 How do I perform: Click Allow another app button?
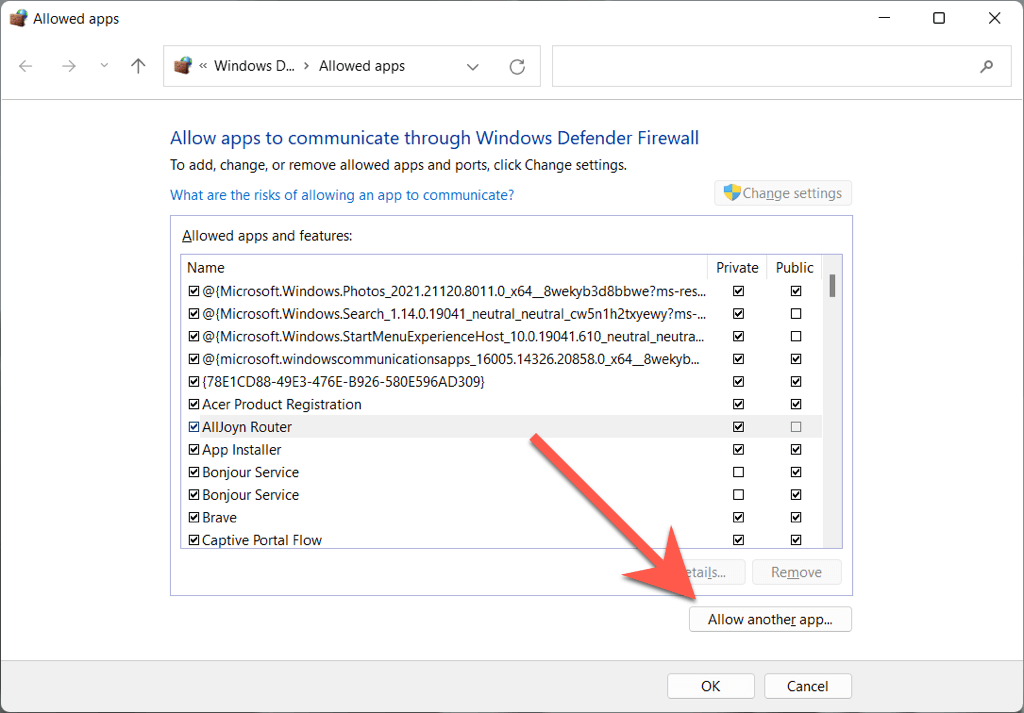tap(770, 619)
